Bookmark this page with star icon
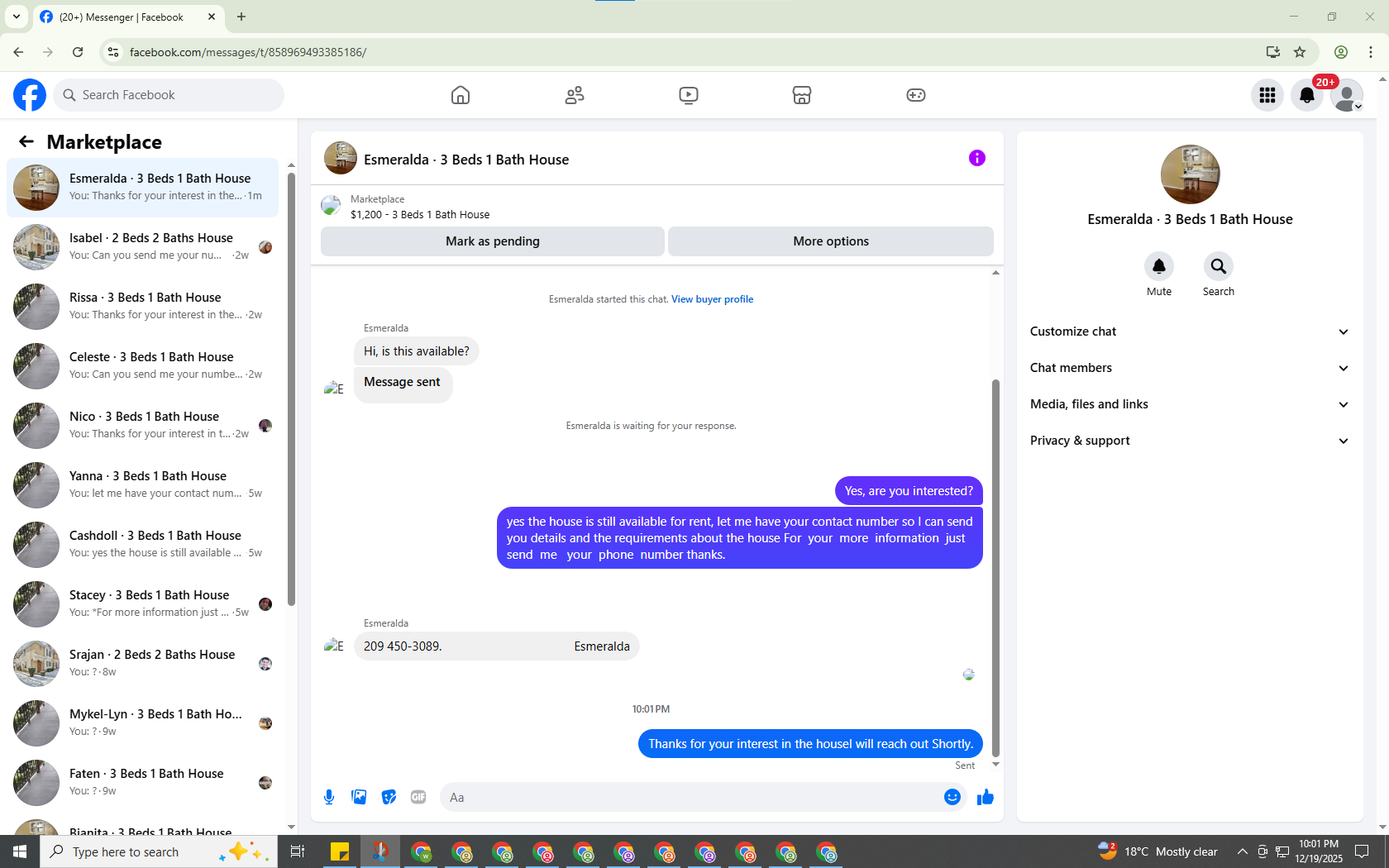 [x=1300, y=52]
